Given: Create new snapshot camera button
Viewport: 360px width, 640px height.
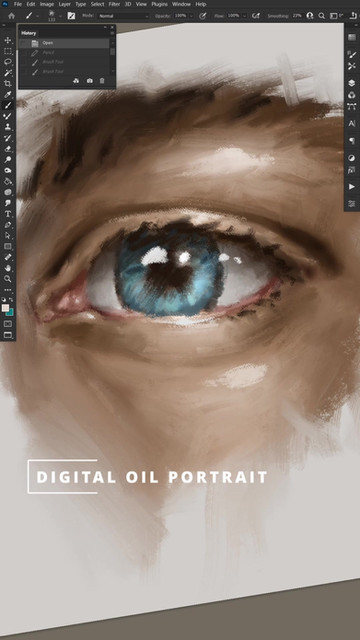Looking at the screenshot, I should tap(89, 81).
